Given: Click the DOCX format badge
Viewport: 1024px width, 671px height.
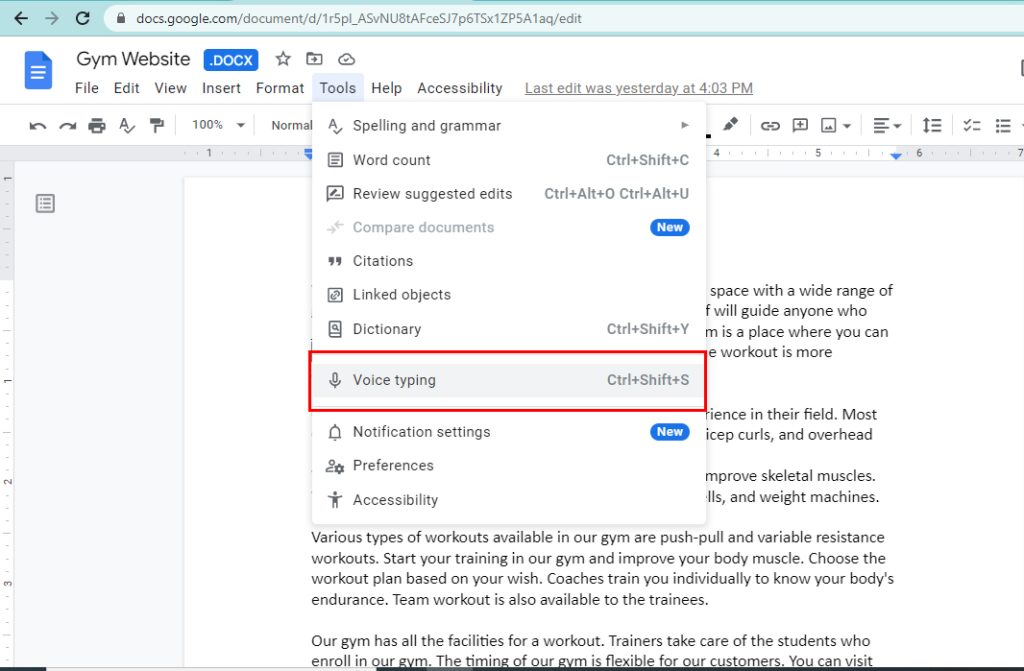Looking at the screenshot, I should [x=230, y=60].
